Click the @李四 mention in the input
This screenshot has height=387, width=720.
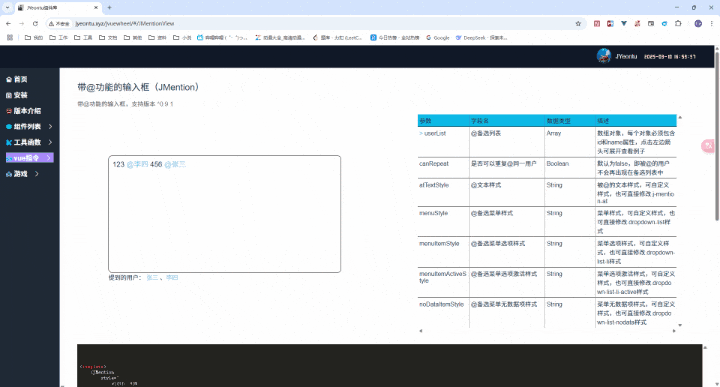[137, 164]
